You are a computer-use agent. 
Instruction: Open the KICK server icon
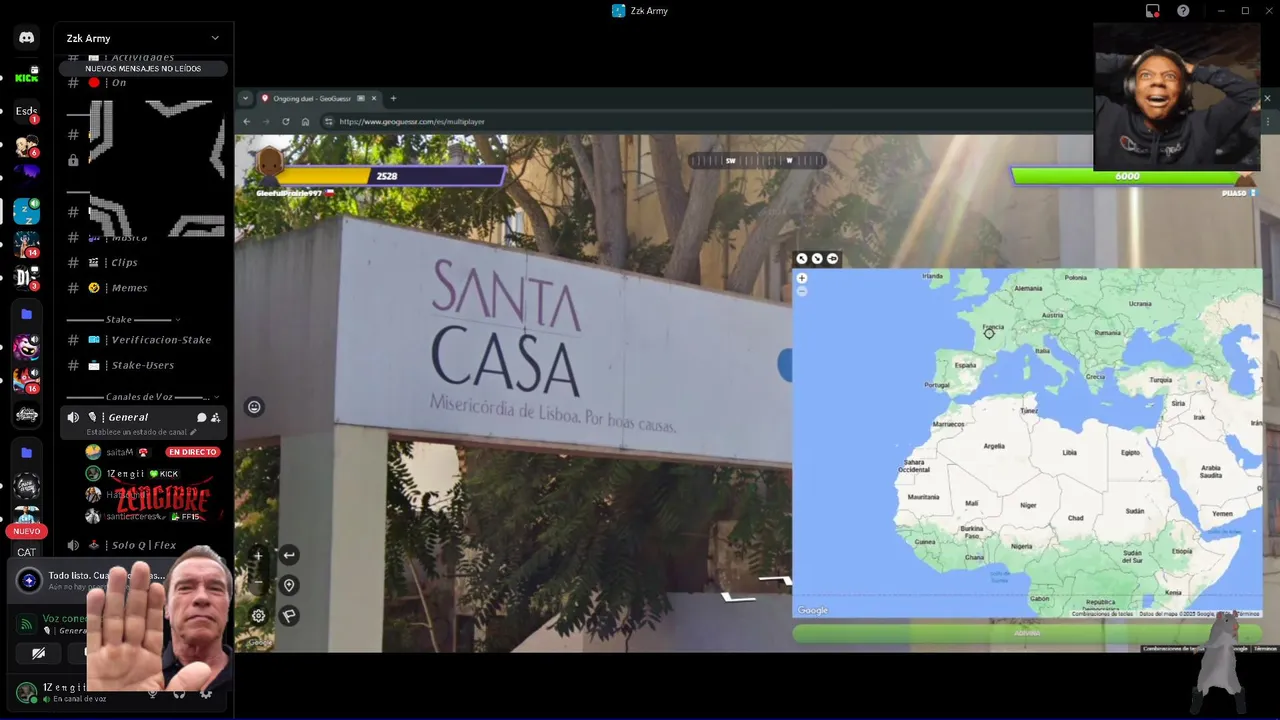pyautogui.click(x=27, y=77)
